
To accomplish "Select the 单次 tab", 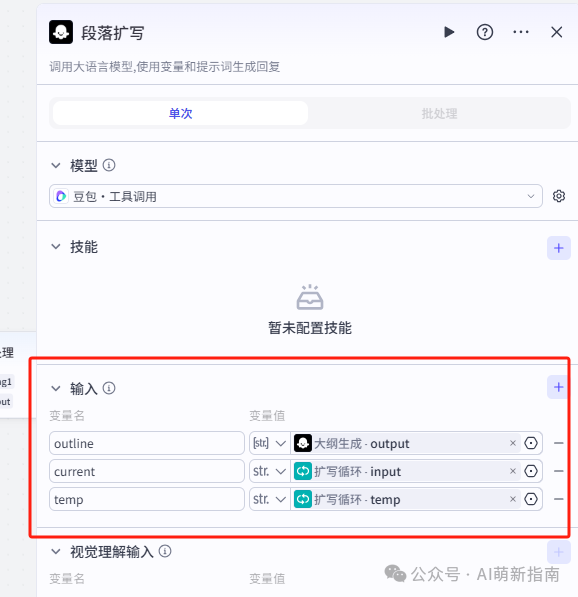I will click(x=180, y=113).
